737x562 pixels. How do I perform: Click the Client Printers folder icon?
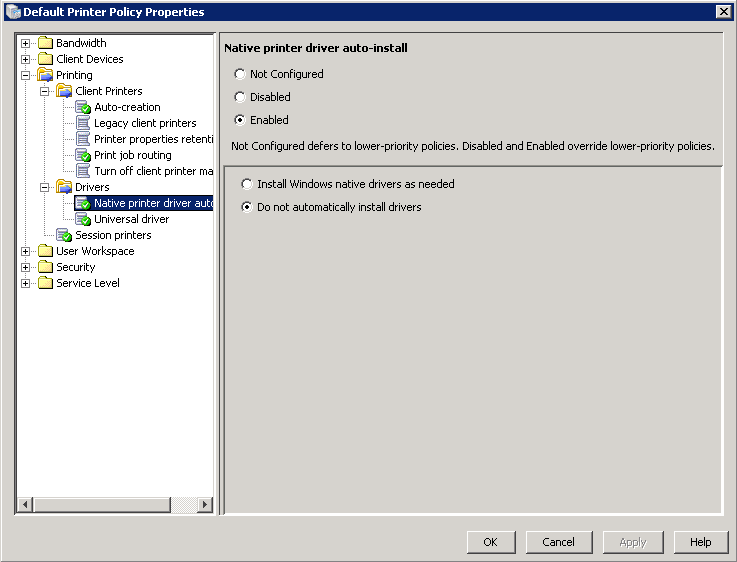click(64, 91)
